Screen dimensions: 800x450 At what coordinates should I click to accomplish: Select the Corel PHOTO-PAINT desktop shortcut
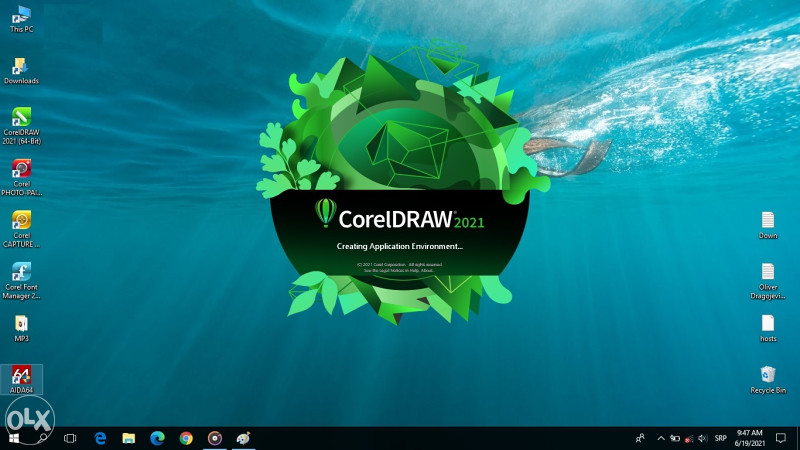tap(21, 177)
